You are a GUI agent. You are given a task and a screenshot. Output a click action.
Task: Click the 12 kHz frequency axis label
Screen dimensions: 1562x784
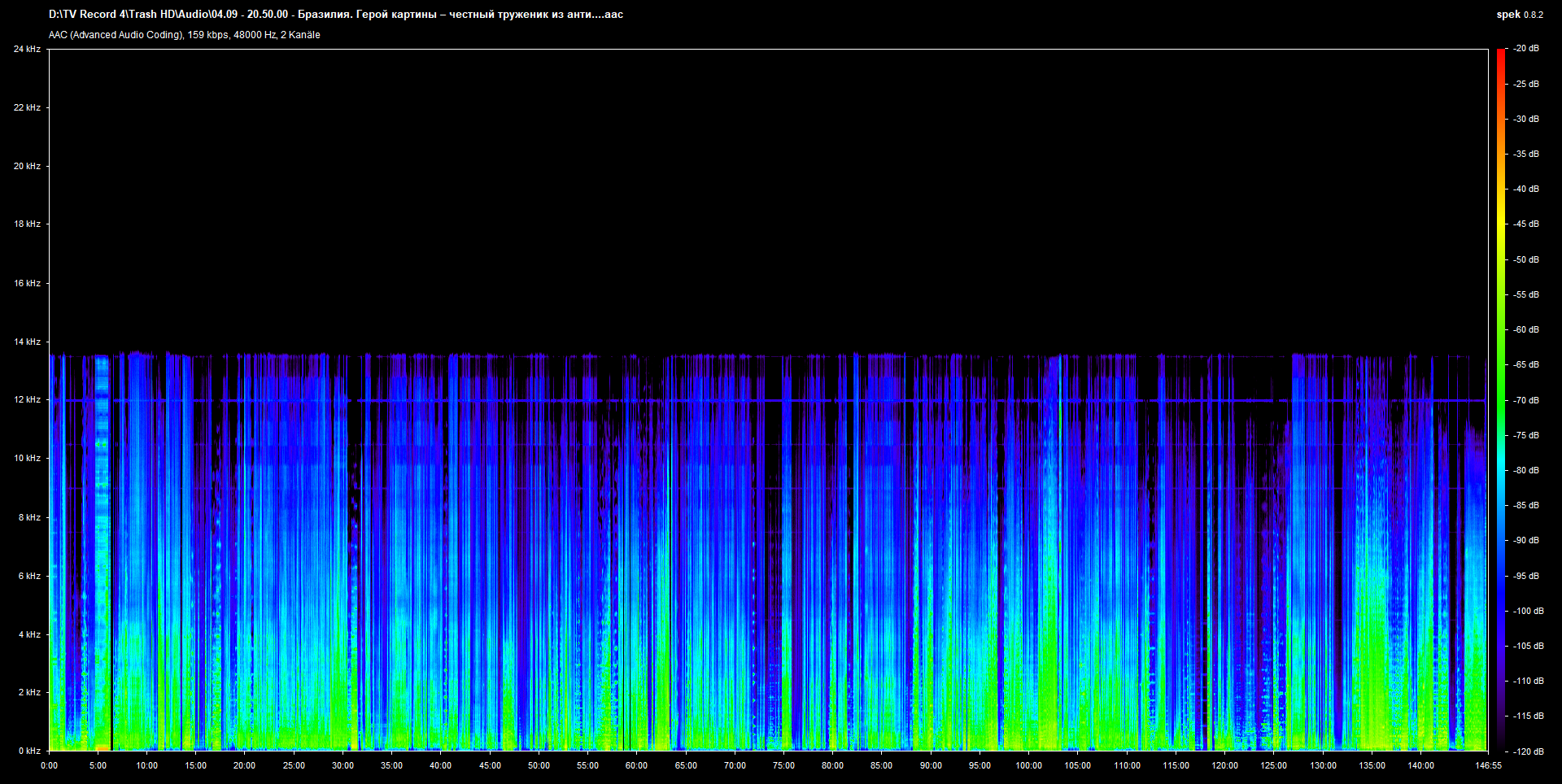click(27, 399)
